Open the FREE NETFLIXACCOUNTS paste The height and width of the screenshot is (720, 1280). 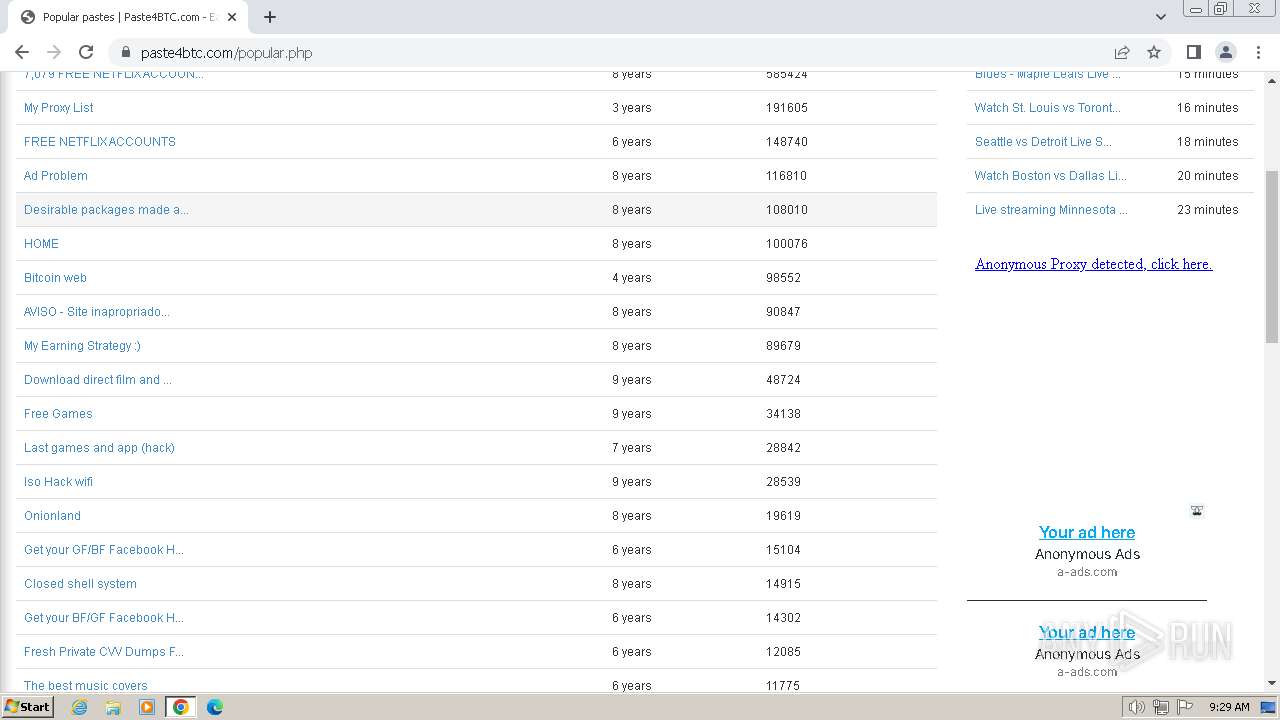point(100,142)
